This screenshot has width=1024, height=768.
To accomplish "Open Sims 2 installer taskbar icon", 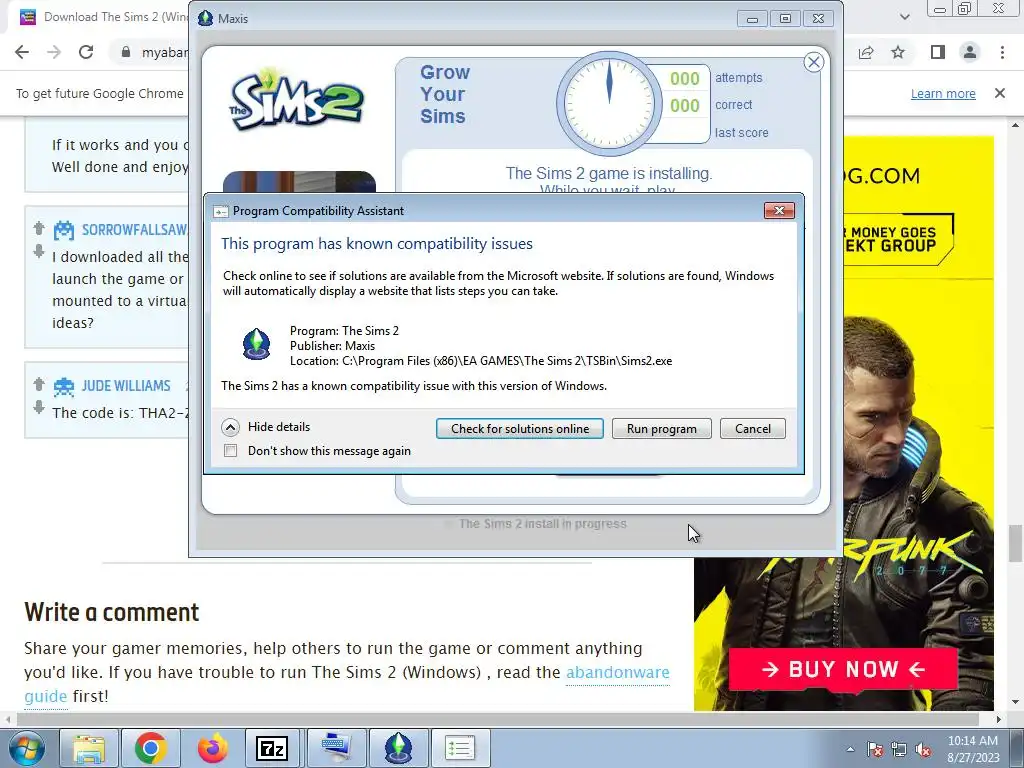I will point(398,748).
